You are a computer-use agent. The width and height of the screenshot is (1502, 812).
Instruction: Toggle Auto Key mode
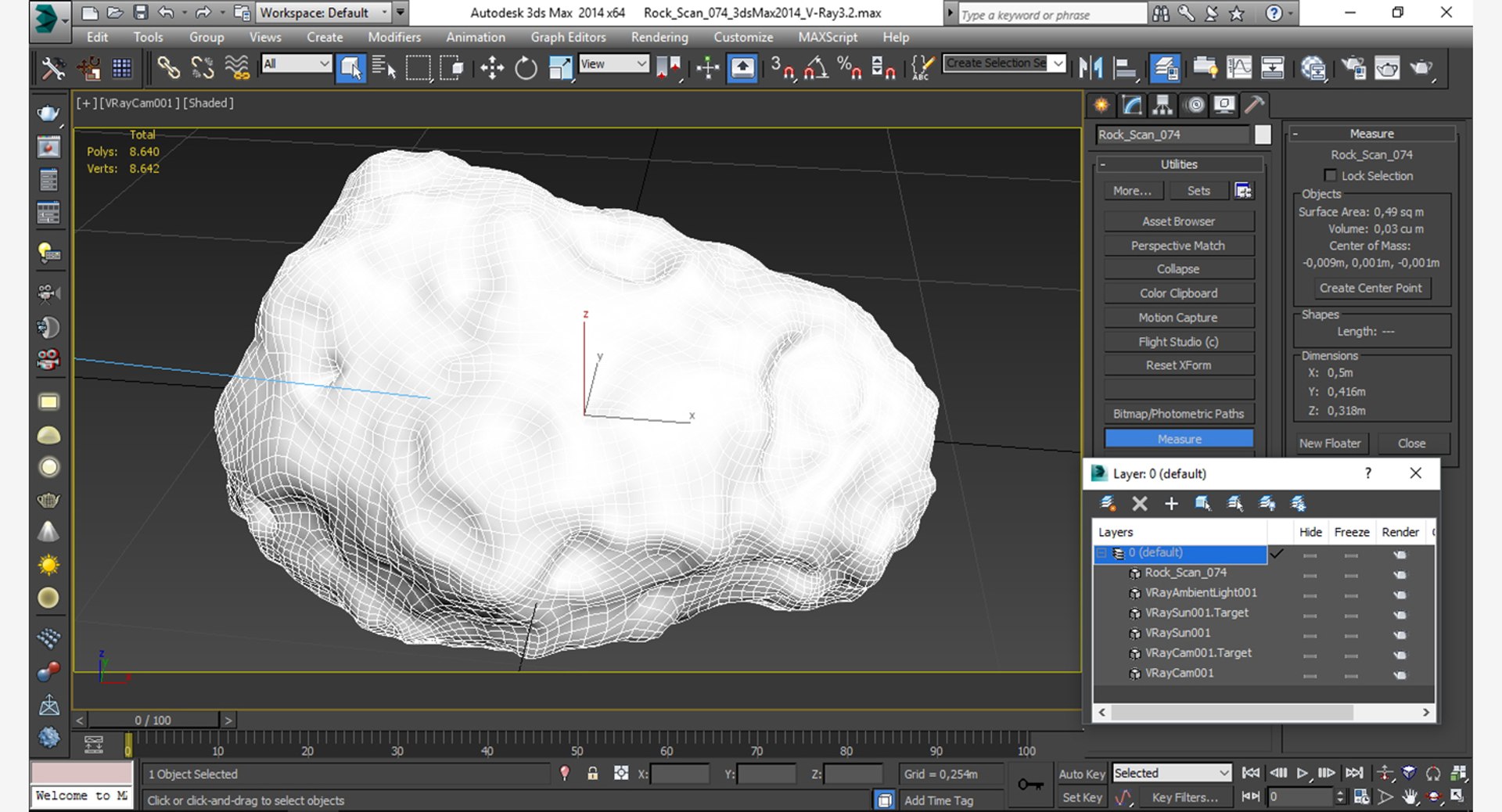1082,774
